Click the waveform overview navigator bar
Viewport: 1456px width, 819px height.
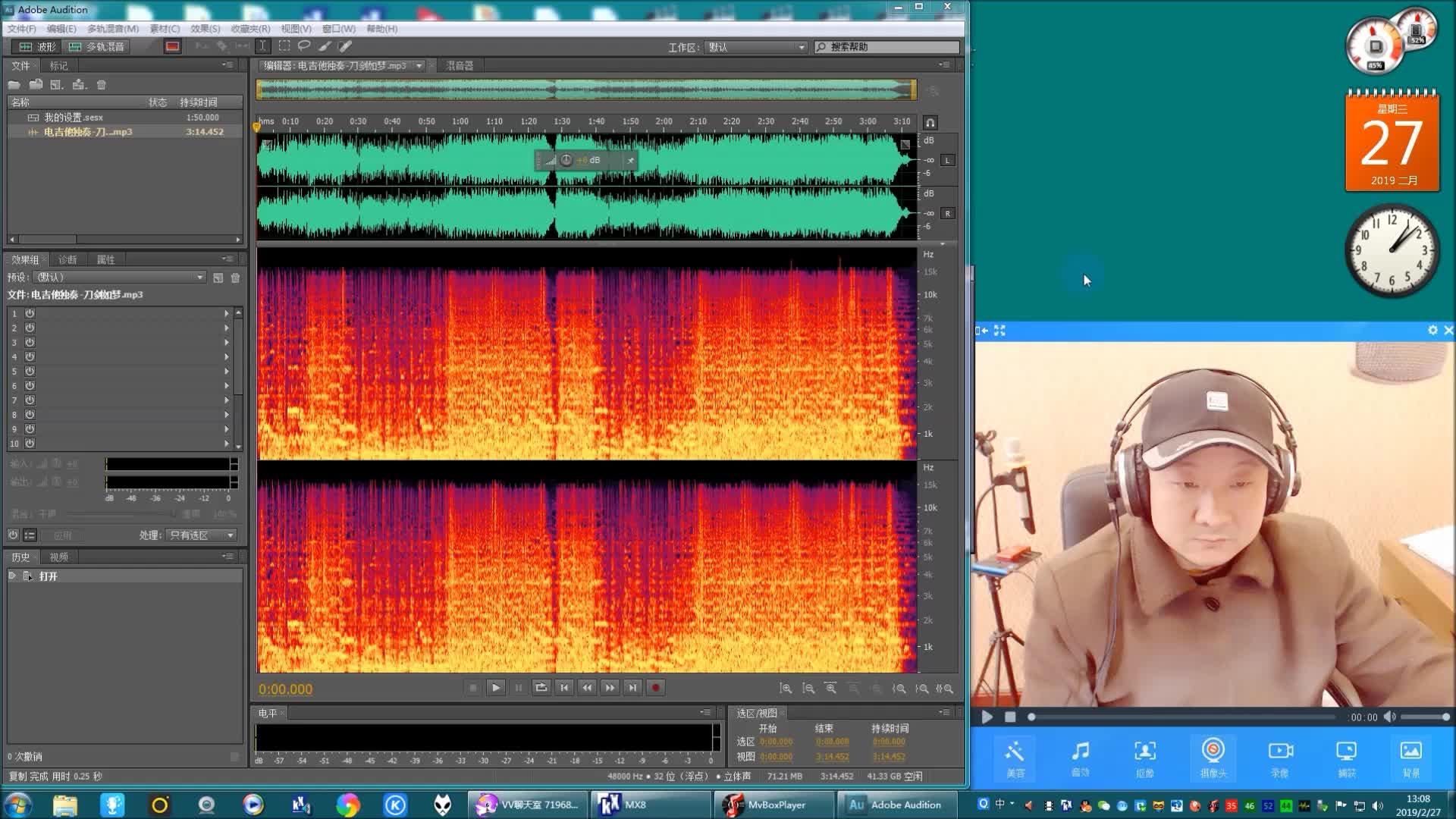[586, 90]
